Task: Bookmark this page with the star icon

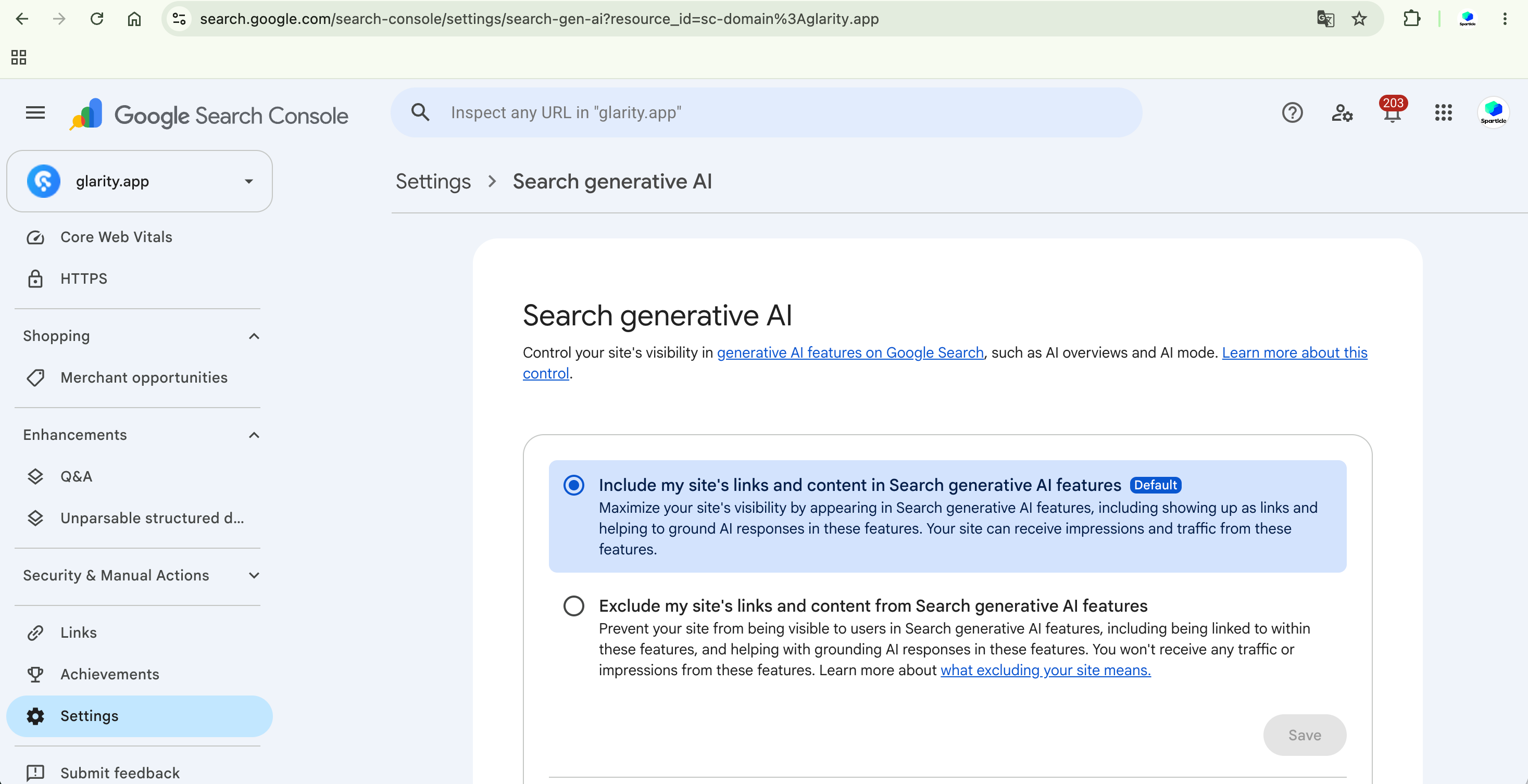Action: (x=1359, y=19)
